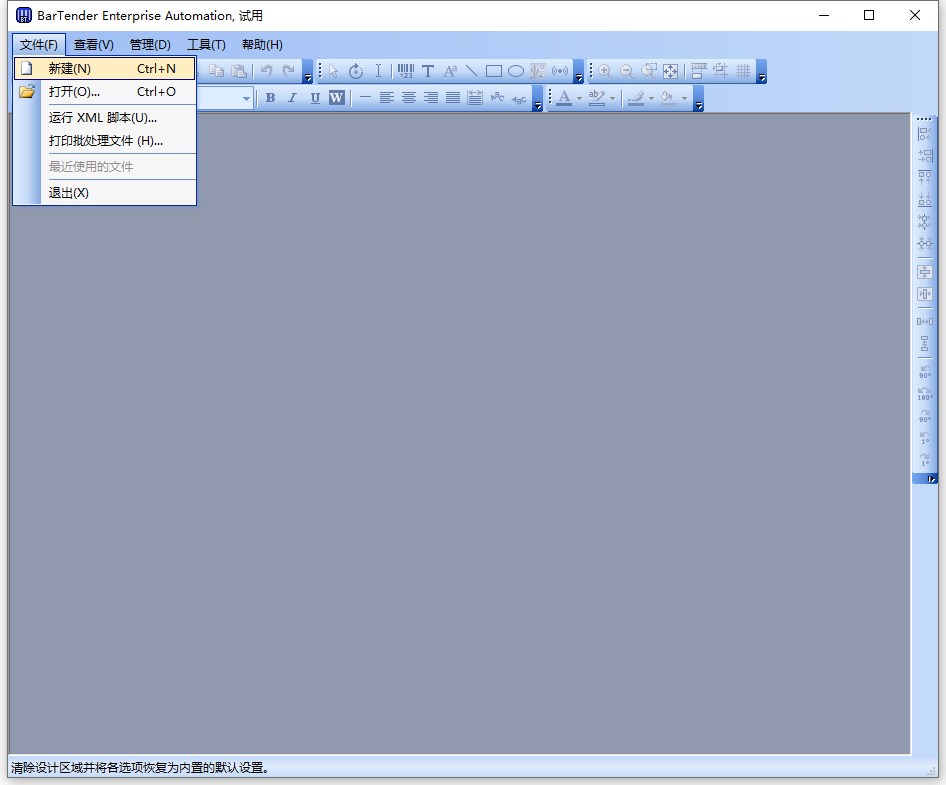946x785 pixels.
Task: Click the font color A swatch
Action: click(564, 98)
